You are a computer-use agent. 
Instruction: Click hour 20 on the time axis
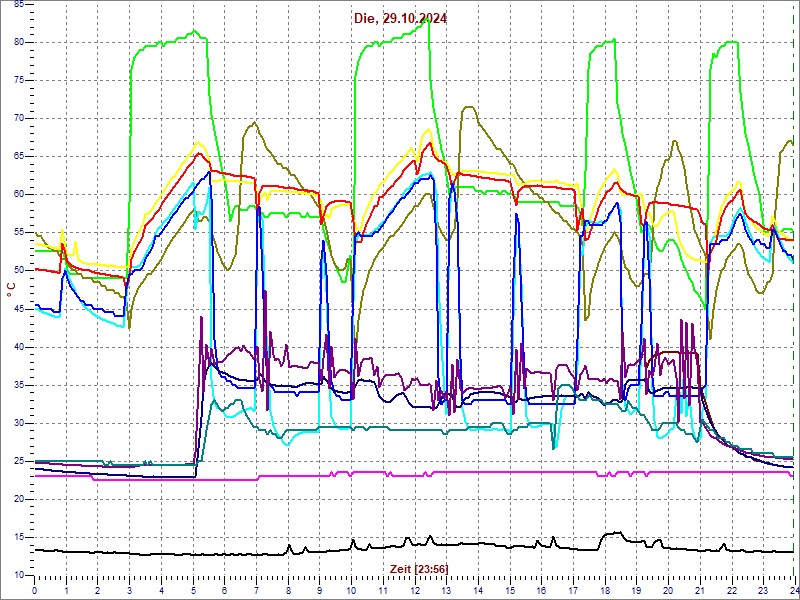(x=667, y=590)
